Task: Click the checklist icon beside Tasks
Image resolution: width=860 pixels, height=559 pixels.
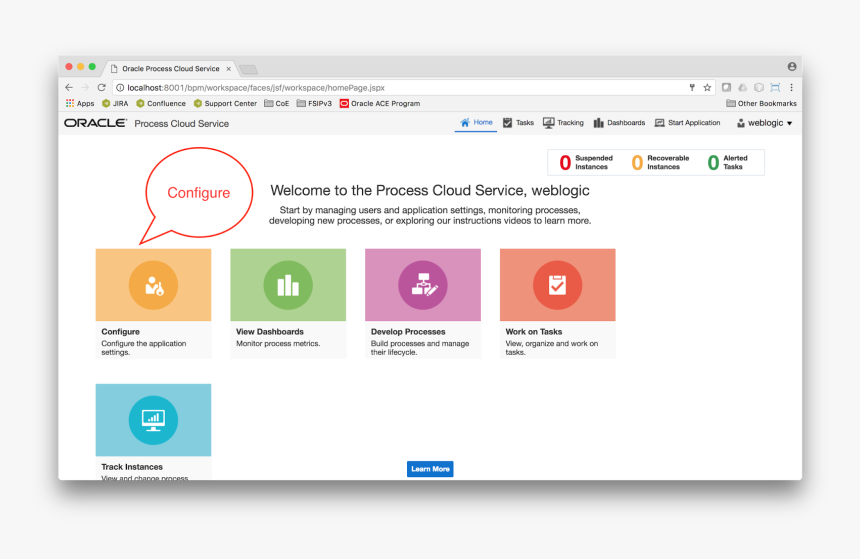Action: pyautogui.click(x=507, y=122)
